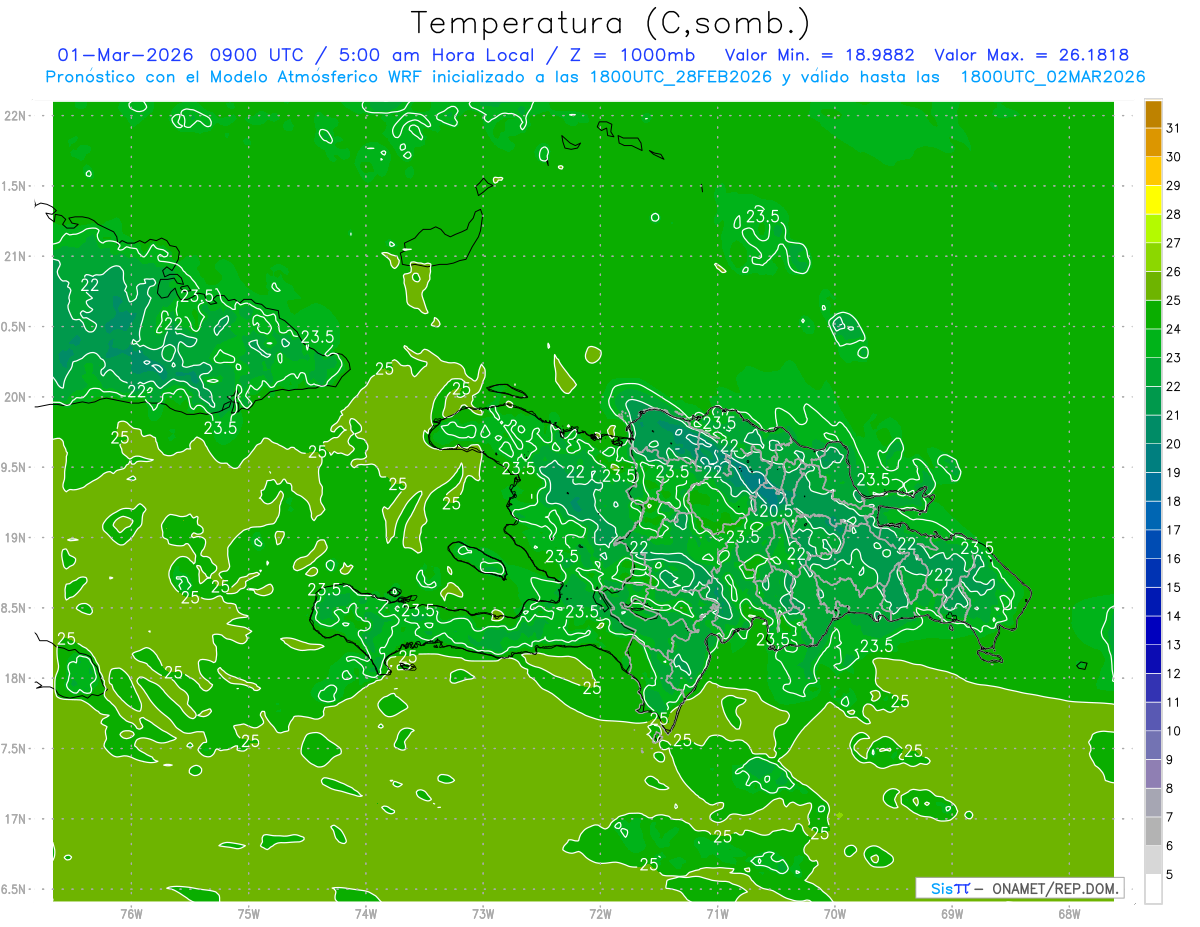Click legend value '21' on color bar
This screenshot has height=927, width=1200.
1174,415
